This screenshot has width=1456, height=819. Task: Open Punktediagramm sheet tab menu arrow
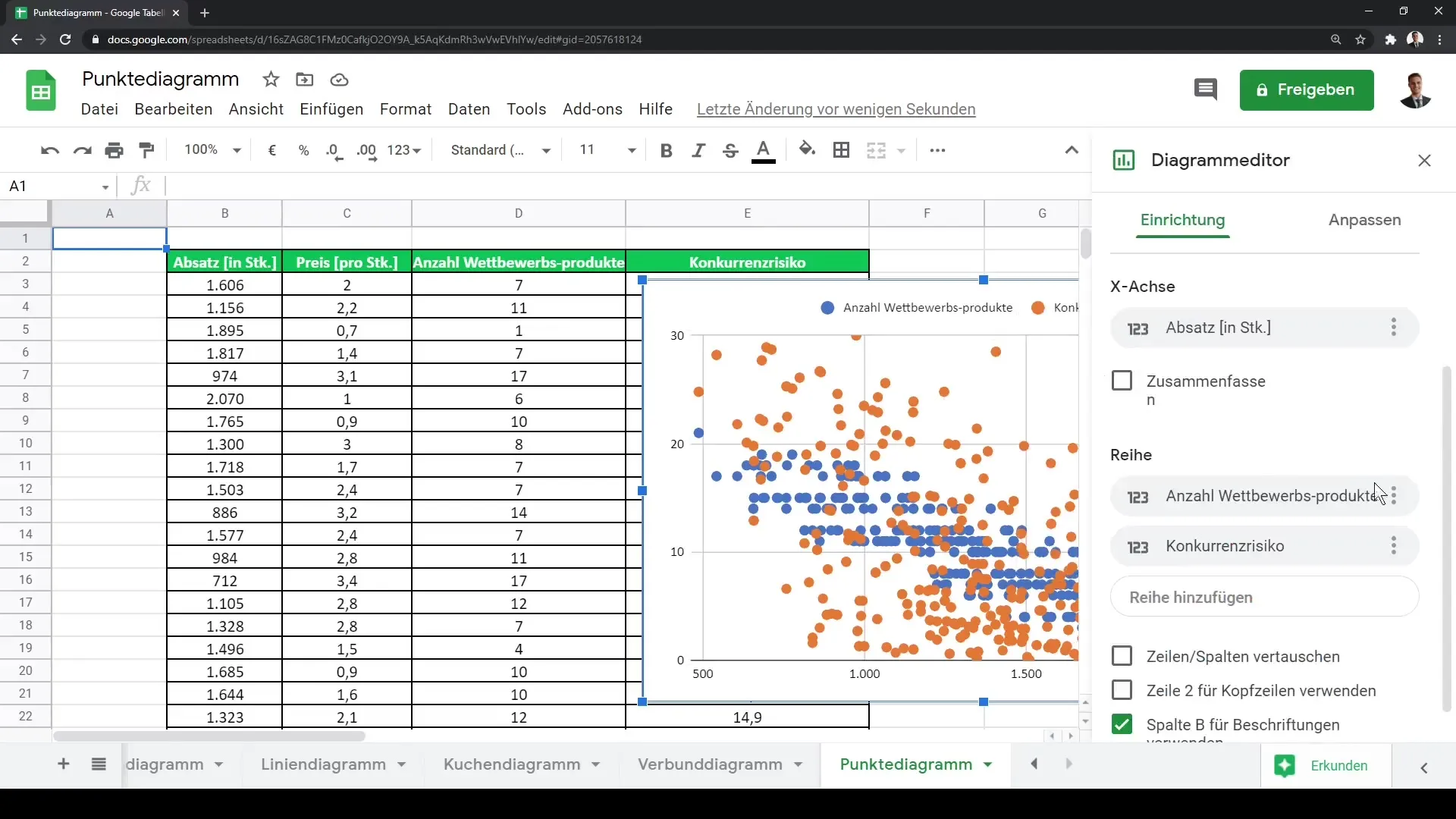[x=988, y=764]
